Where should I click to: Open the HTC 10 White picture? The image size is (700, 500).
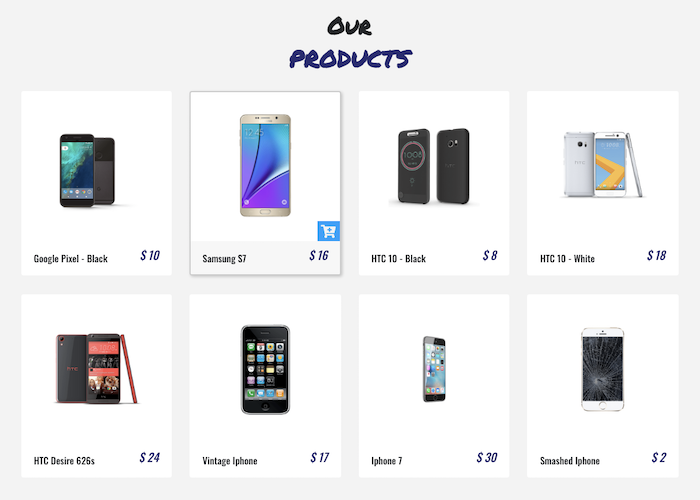[603, 164]
